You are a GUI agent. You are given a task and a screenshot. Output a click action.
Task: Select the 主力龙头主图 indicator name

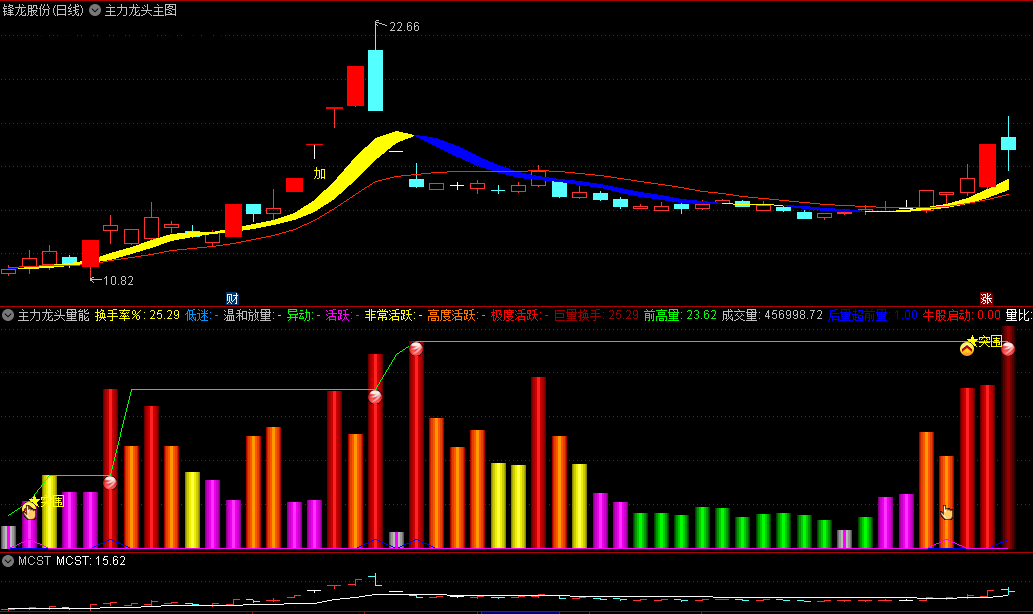click(140, 11)
